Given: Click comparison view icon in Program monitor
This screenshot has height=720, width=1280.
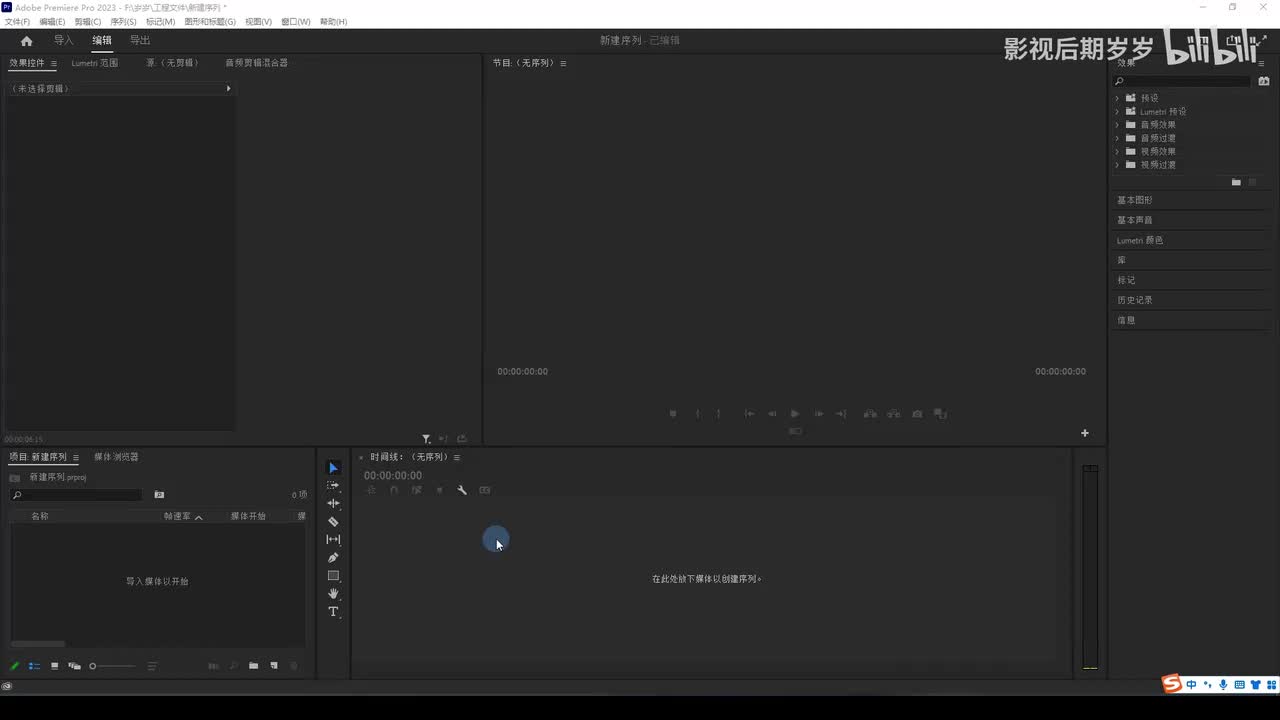Looking at the screenshot, I should pos(940,413).
